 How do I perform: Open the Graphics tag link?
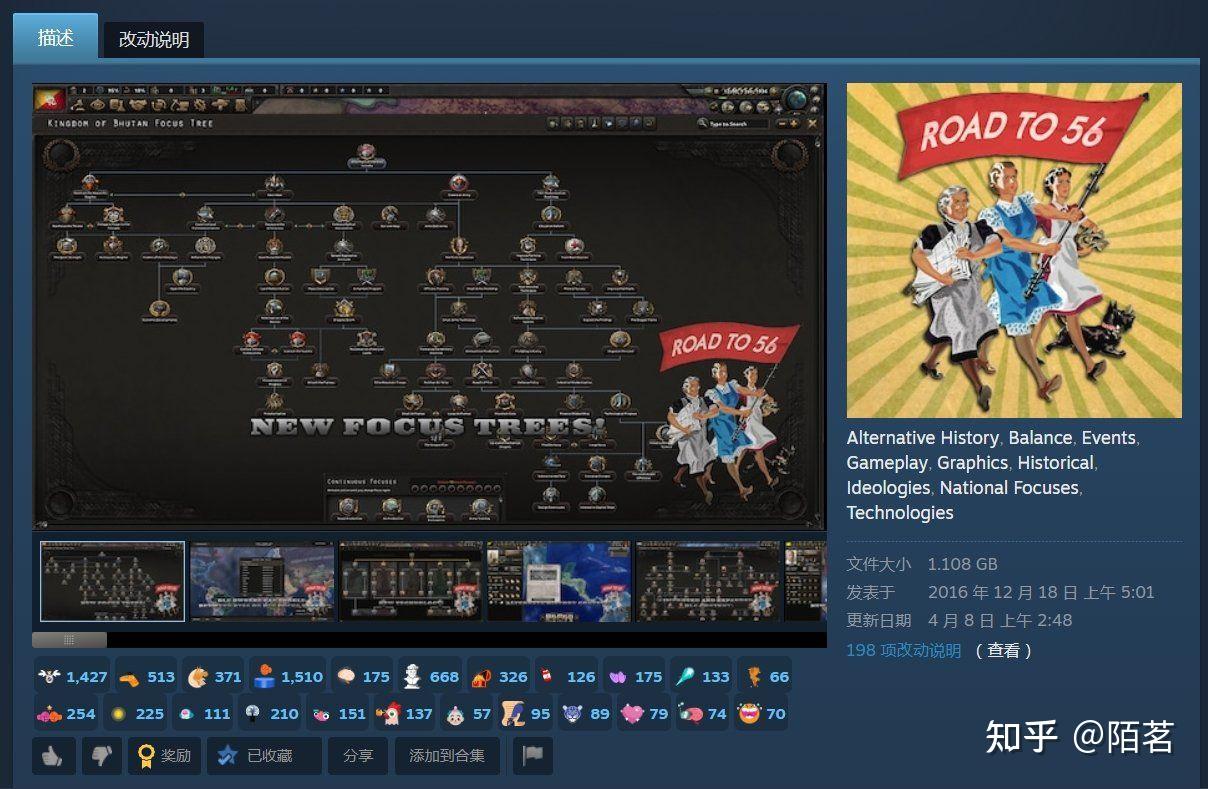[972, 463]
